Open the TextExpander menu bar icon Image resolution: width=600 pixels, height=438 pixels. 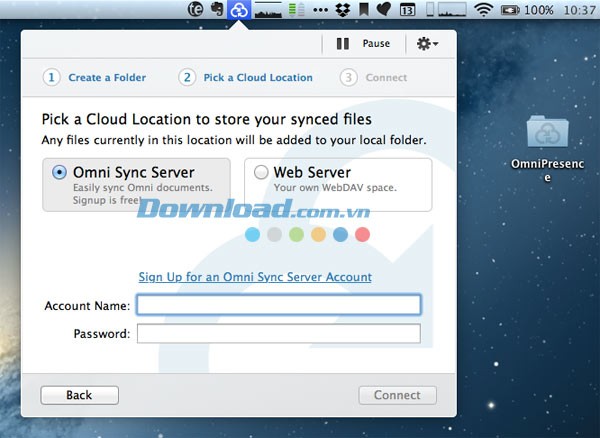(x=195, y=9)
